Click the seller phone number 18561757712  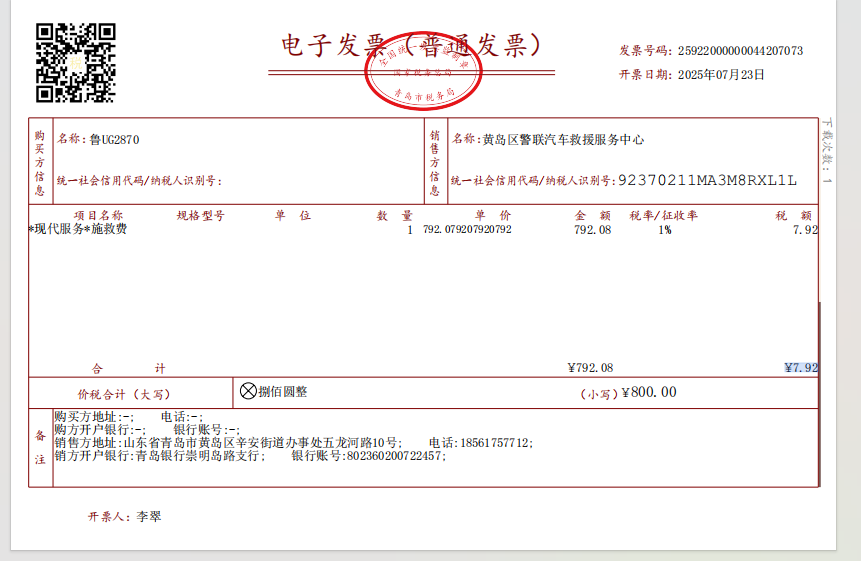coord(494,442)
